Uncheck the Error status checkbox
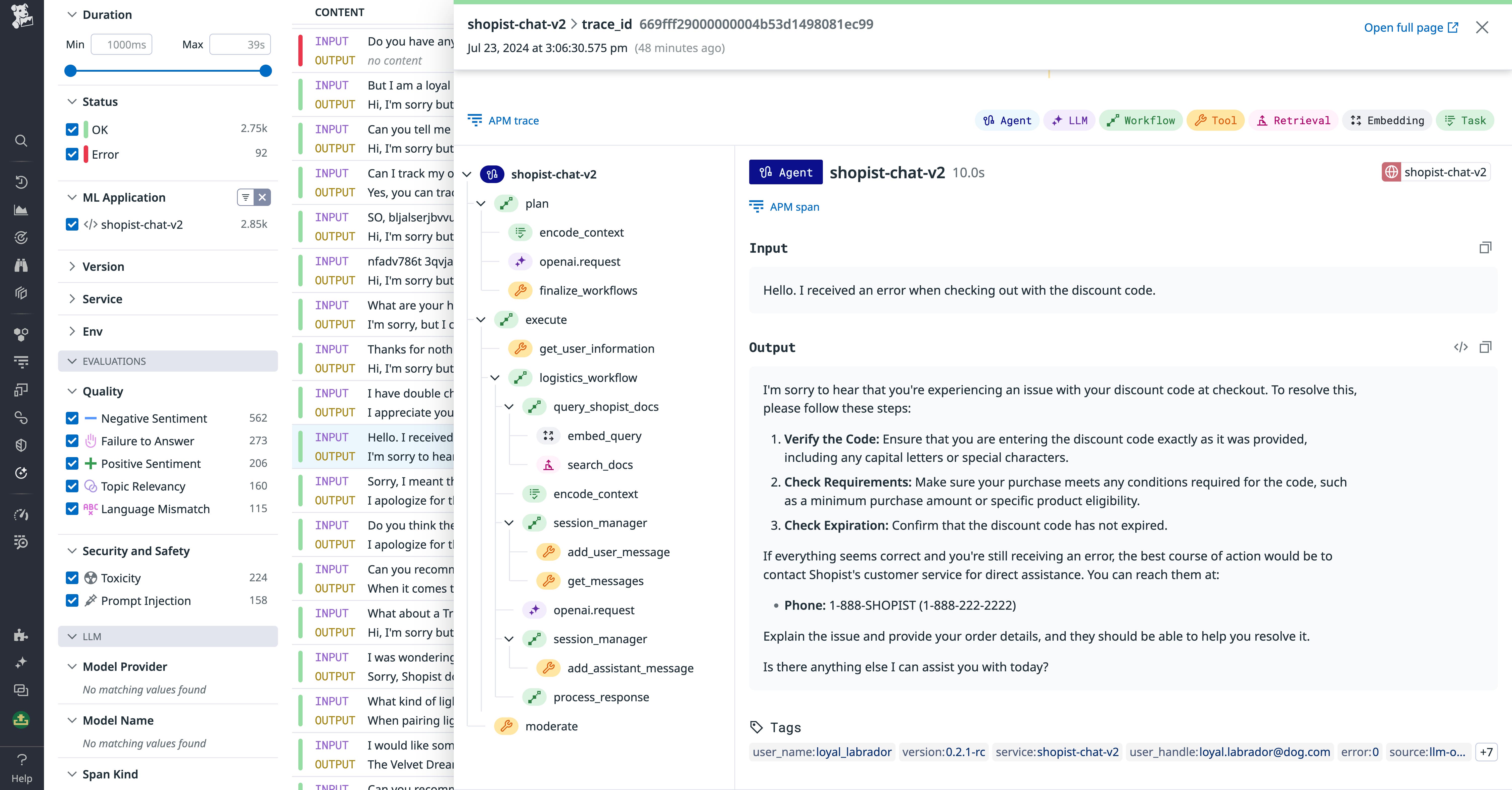 (72, 154)
